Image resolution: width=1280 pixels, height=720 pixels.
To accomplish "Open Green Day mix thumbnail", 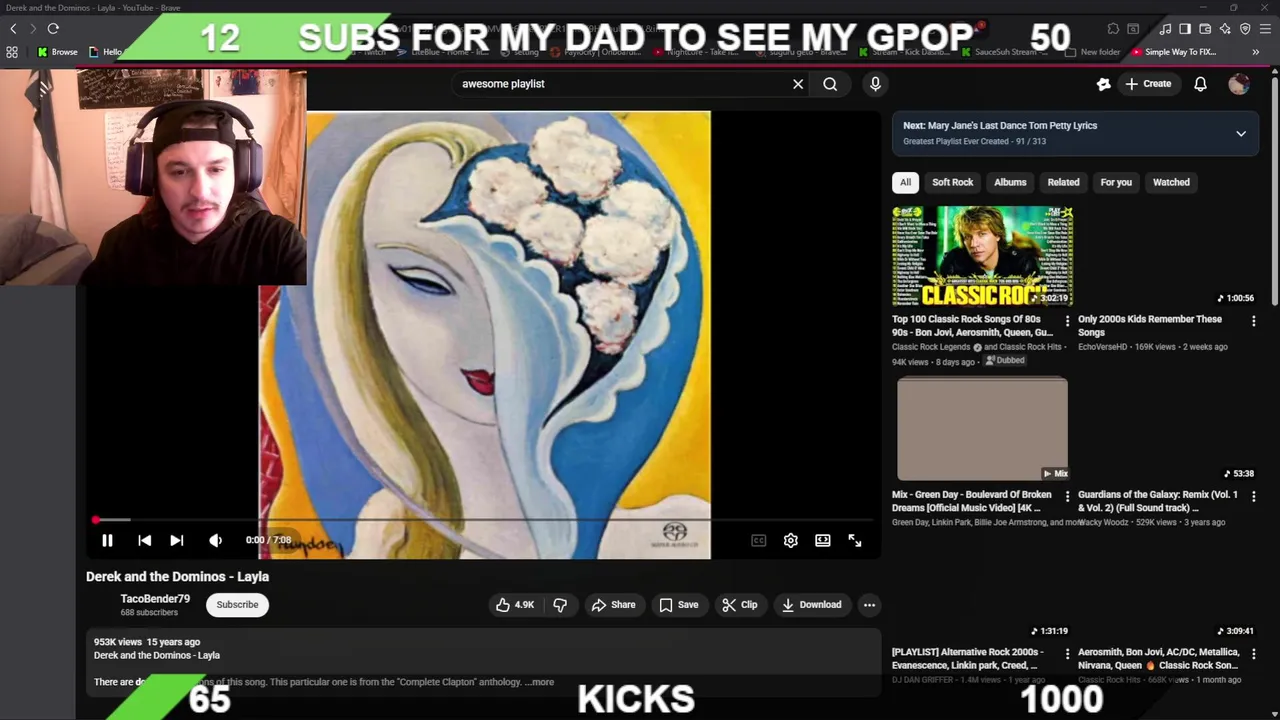I will point(982,429).
